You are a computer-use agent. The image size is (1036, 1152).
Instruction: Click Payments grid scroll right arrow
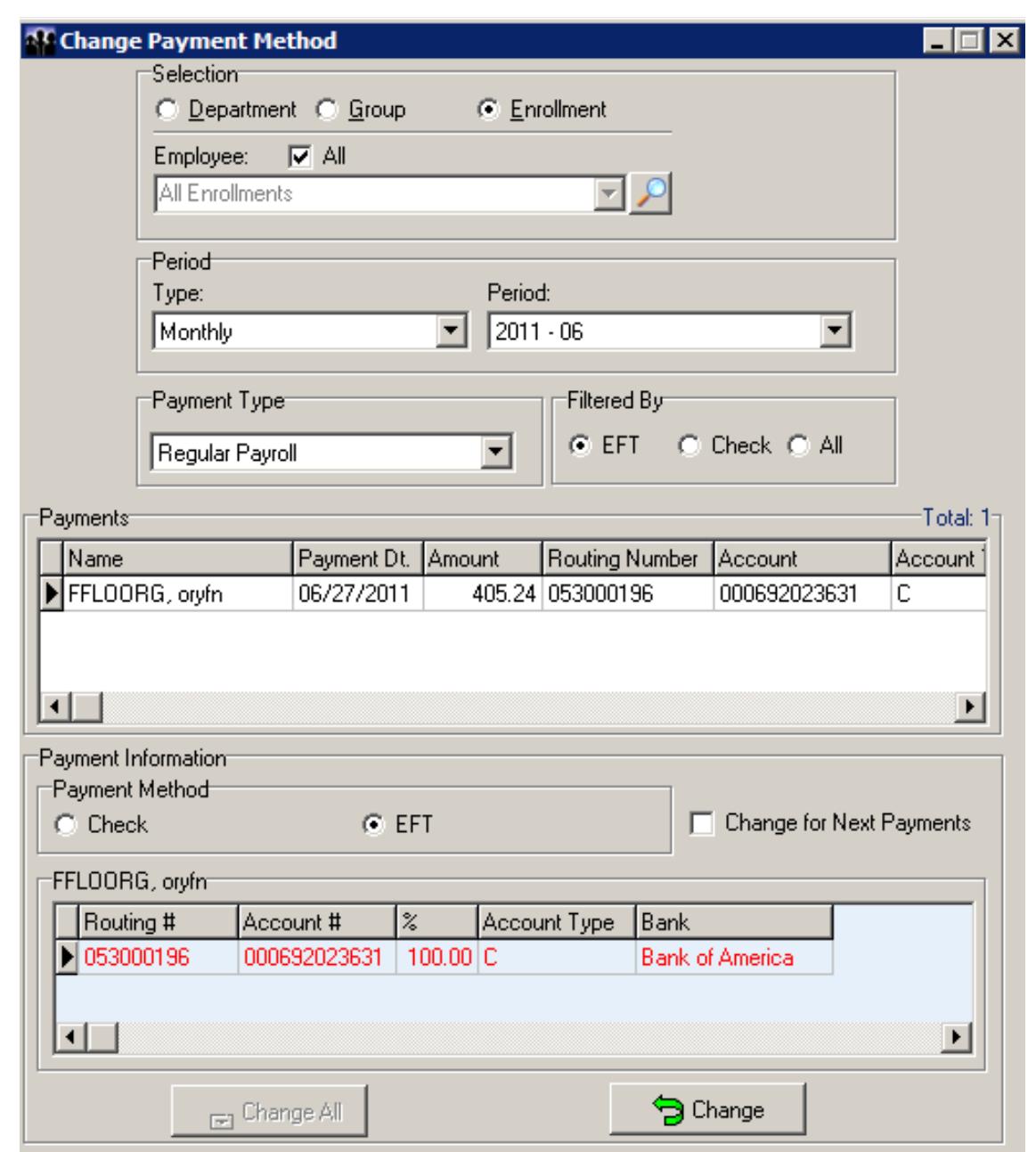tap(971, 708)
